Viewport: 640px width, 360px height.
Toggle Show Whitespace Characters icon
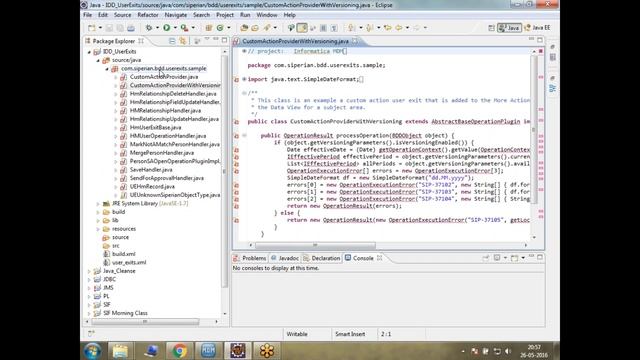(334, 28)
